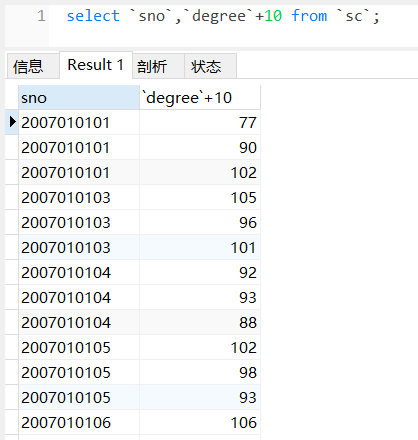Viewport: 418px width, 440px height.
Task: Select the 102 cell in the 2007010105 row
Action: click(x=200, y=347)
